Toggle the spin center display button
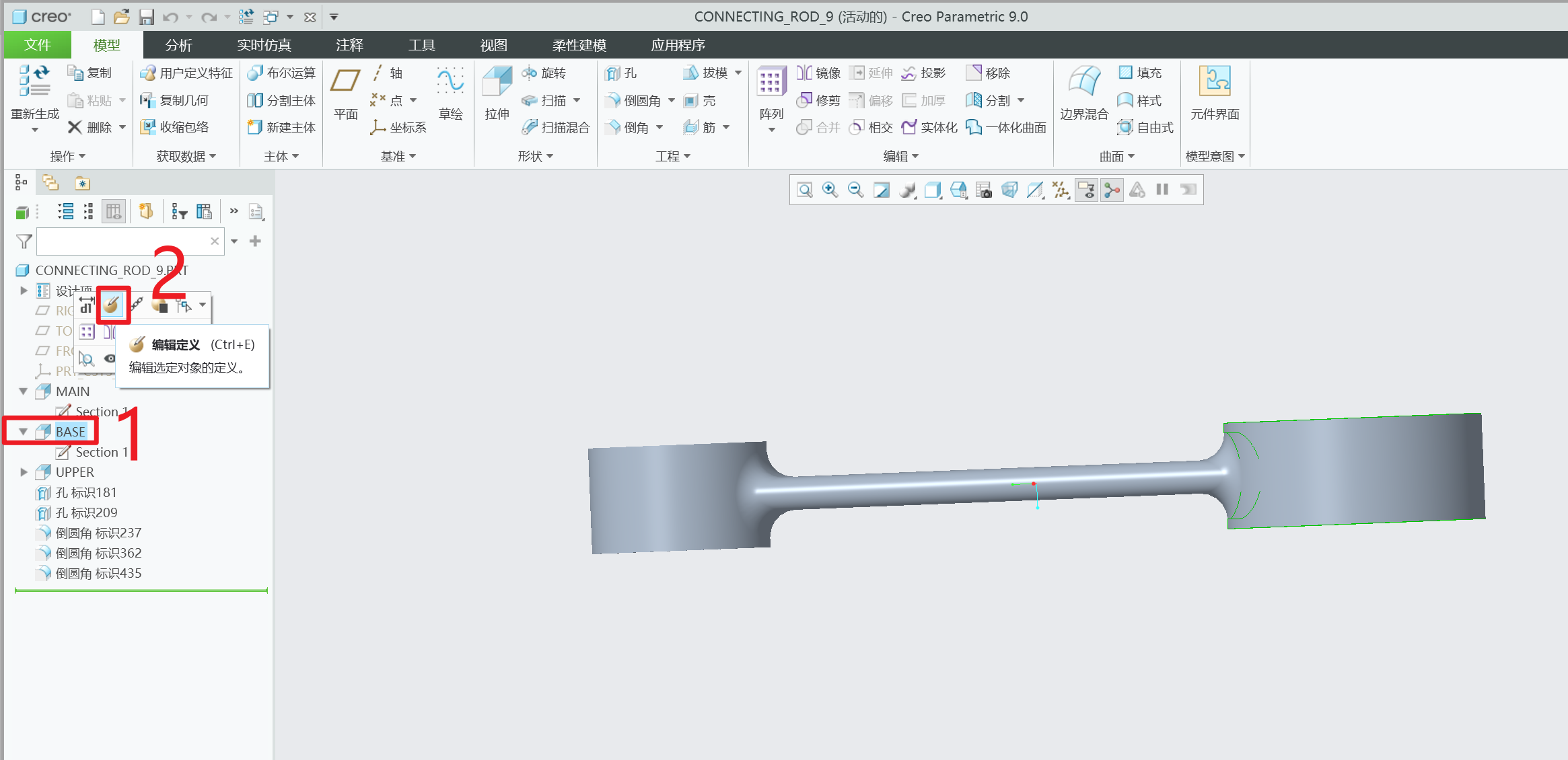 point(1112,190)
